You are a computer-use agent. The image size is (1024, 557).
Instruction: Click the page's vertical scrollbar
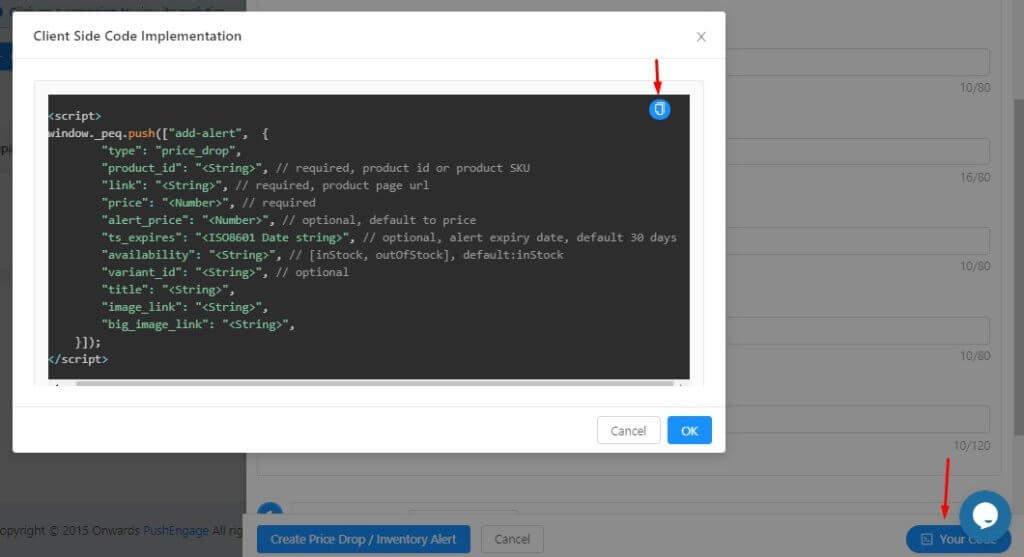pyautogui.click(x=1018, y=268)
